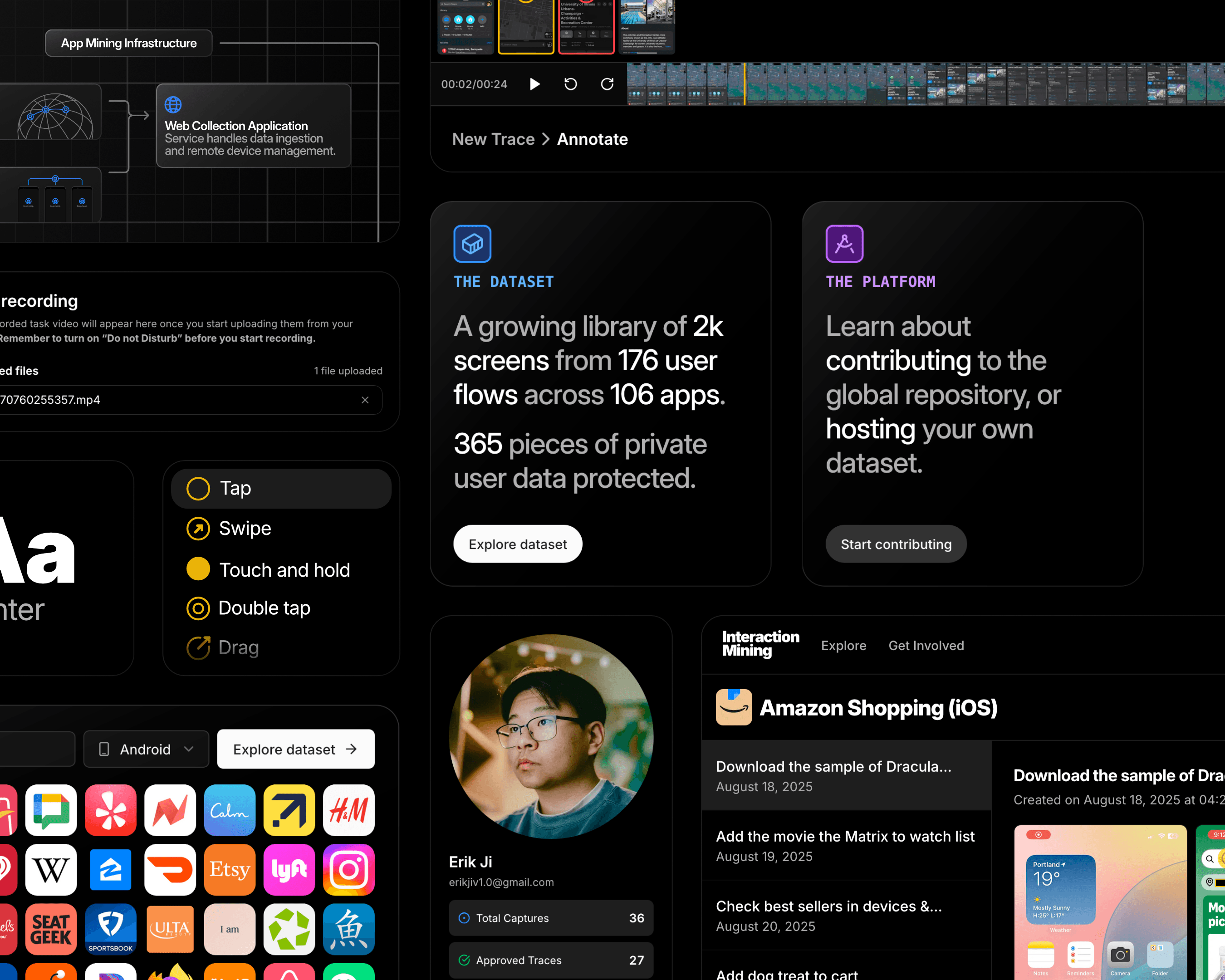This screenshot has width=1225, height=980.
Task: Open the Google Chat app icon
Action: point(51,810)
